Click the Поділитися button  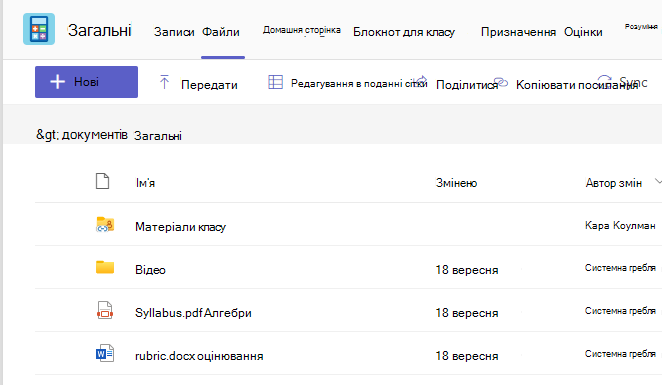(x=467, y=85)
